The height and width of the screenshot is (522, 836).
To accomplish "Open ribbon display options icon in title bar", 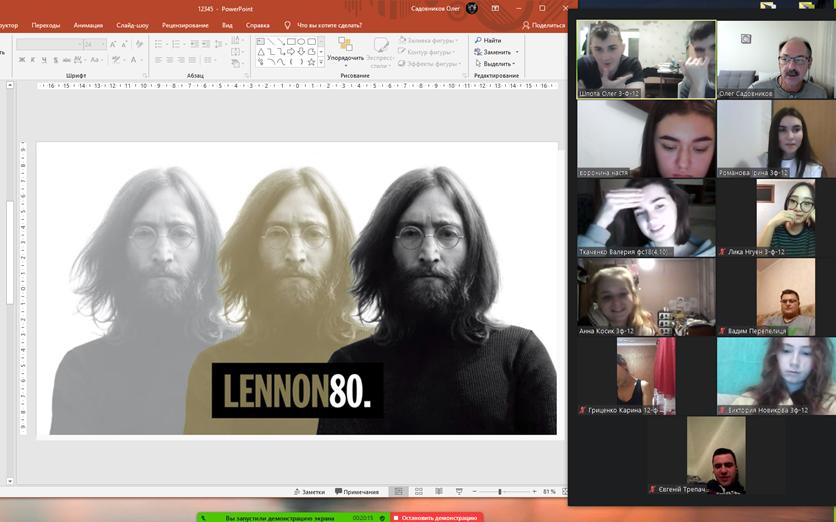I will tap(495, 9).
